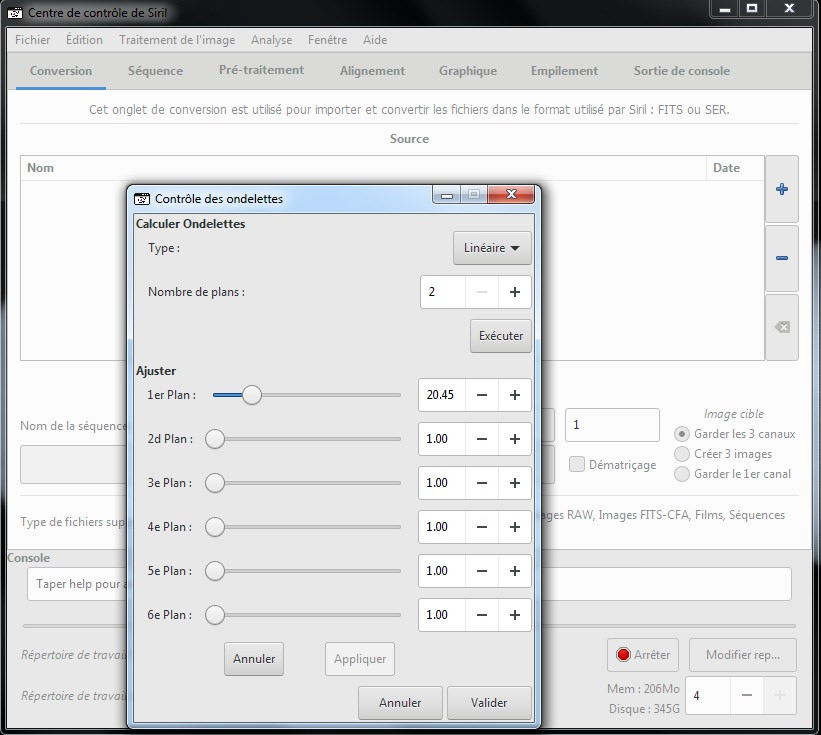Screen dimensions: 821x735
Task: Click the Appliquer button
Action: pos(360,659)
